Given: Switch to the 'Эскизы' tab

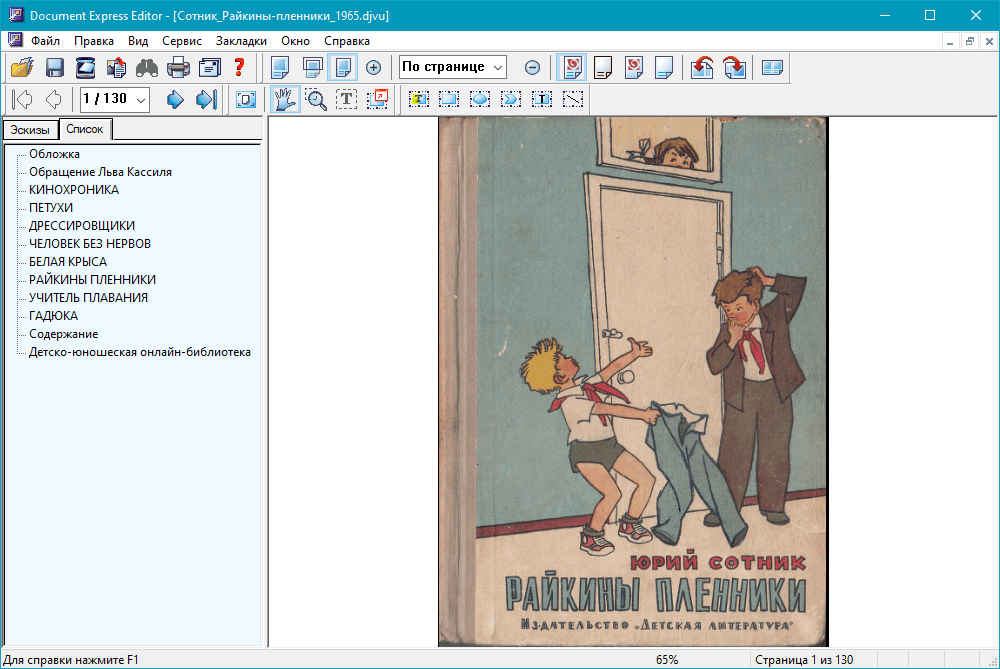Looking at the screenshot, I should 29,130.
